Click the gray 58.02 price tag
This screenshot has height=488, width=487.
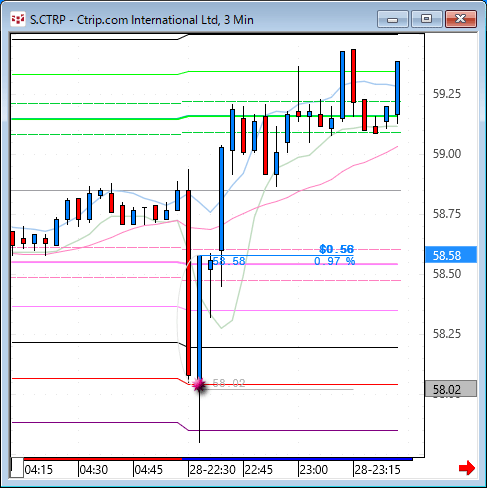click(x=451, y=389)
